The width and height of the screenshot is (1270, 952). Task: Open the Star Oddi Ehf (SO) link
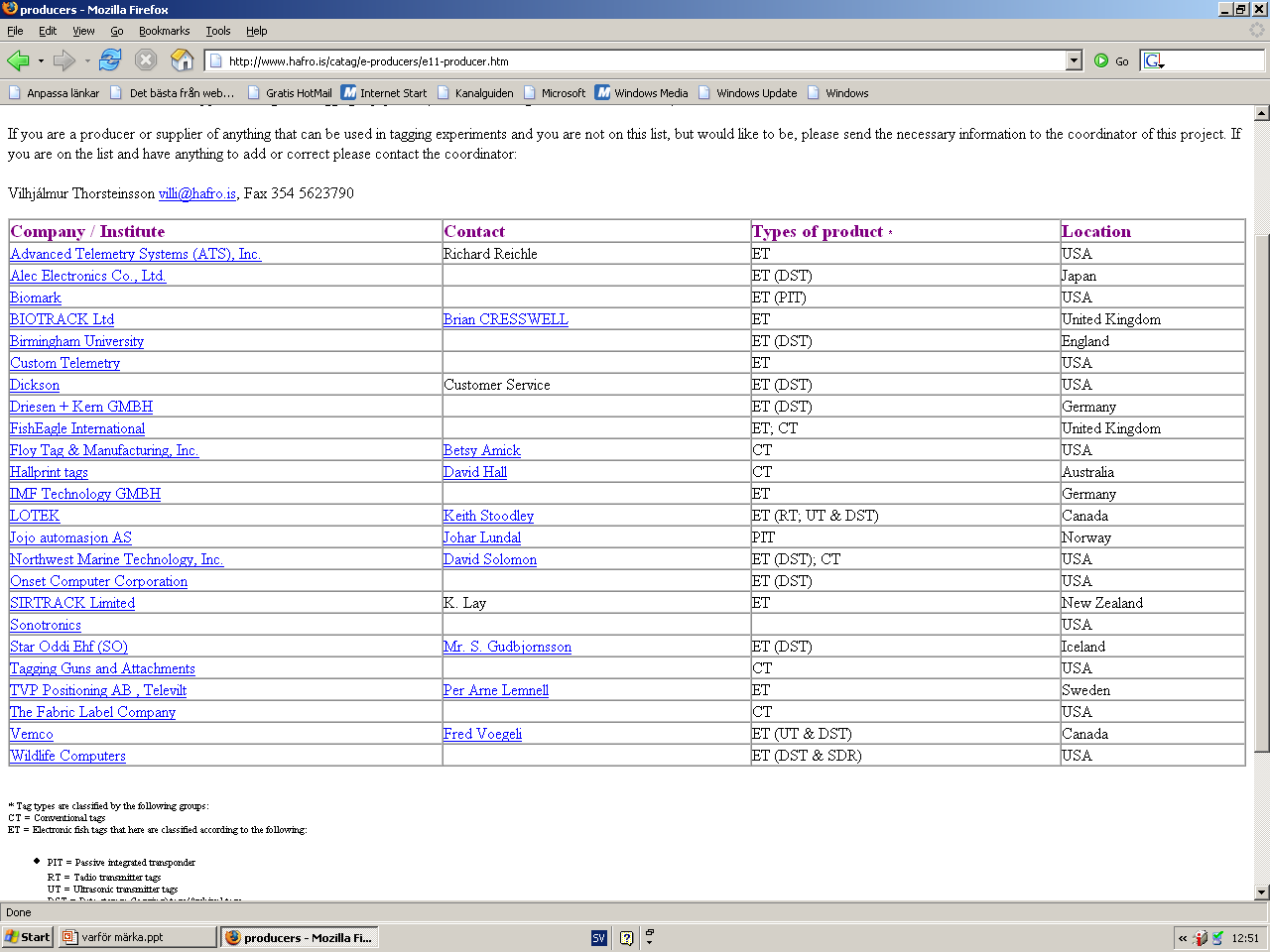tap(68, 647)
